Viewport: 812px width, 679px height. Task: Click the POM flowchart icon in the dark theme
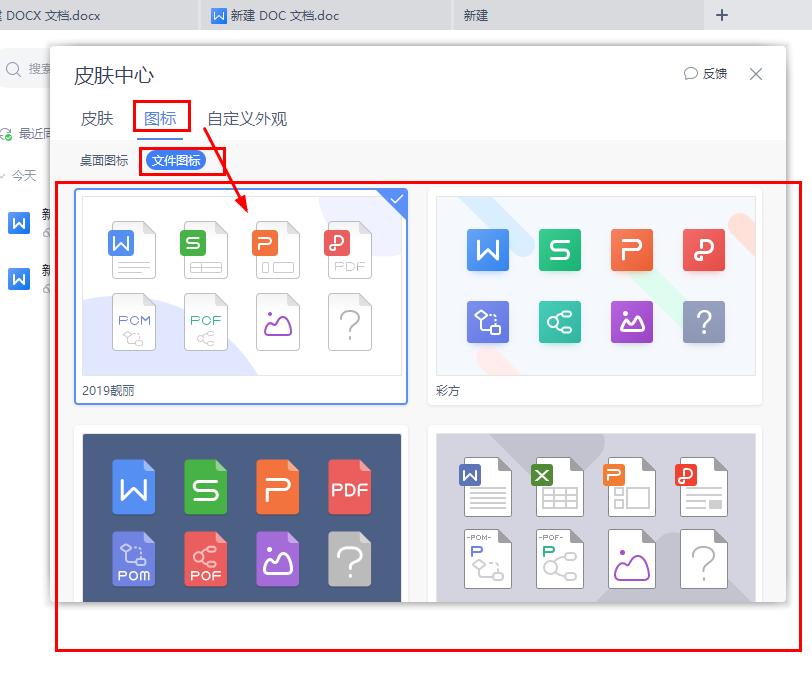[133, 560]
